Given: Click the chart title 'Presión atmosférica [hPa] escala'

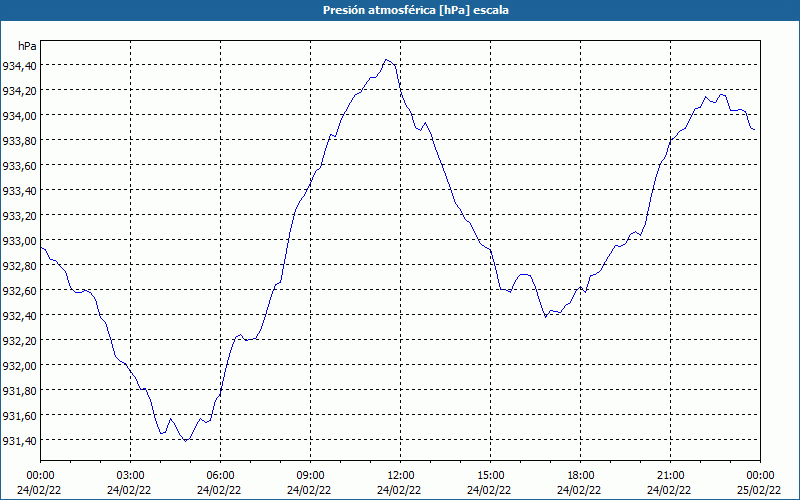Looking at the screenshot, I should 415,10.
